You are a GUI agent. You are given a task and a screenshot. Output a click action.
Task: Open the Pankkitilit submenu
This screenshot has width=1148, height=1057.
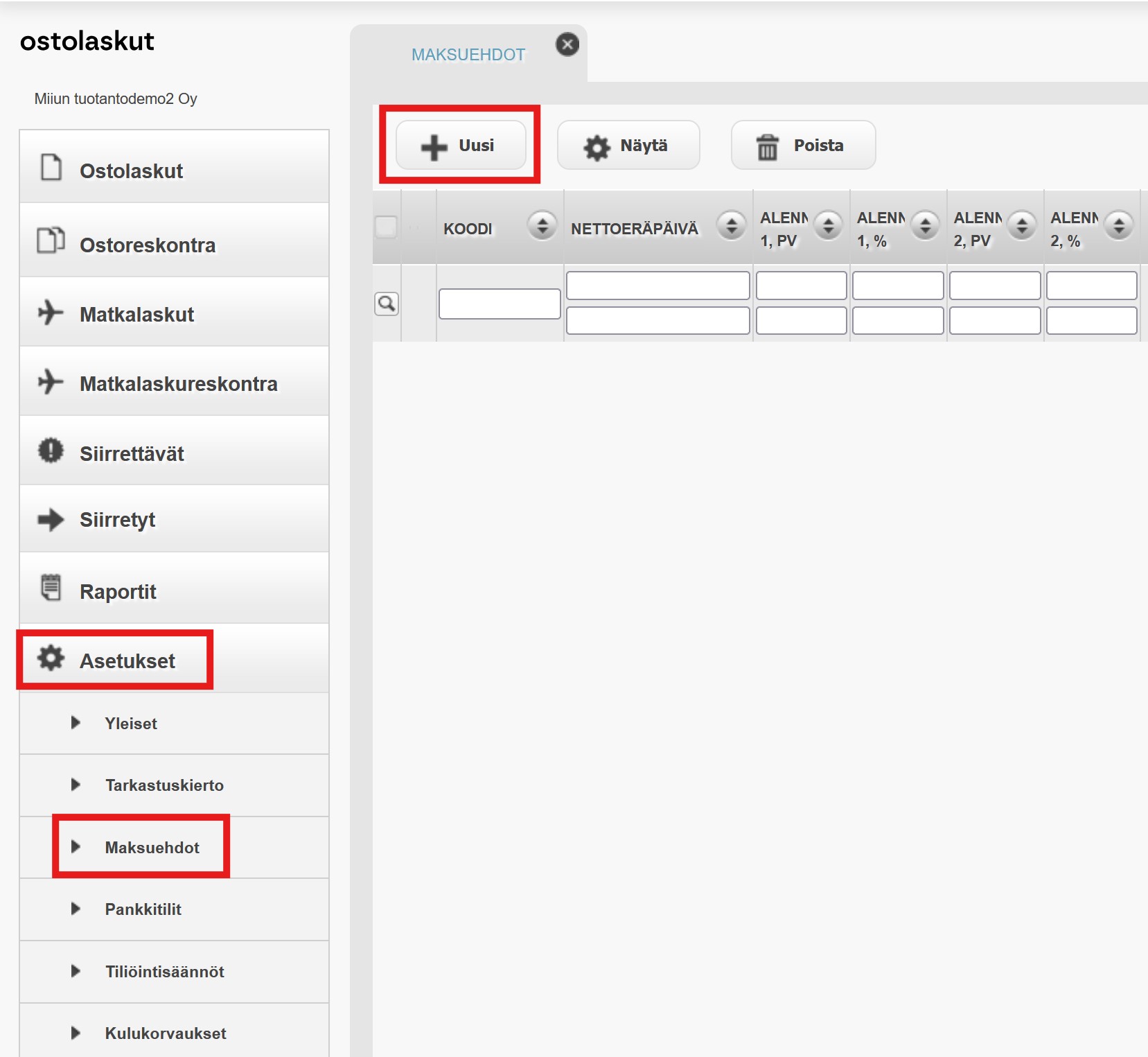[175, 909]
